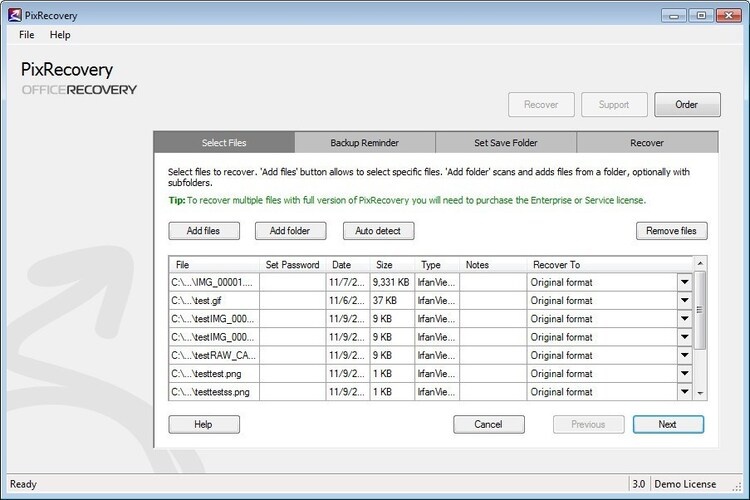Open the Help menu

pos(60,35)
